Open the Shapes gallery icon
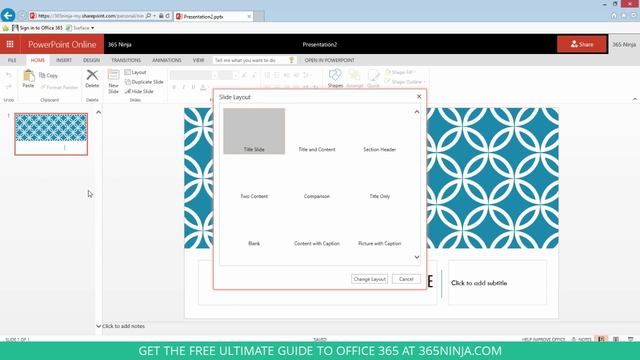The width and height of the screenshot is (640, 360). point(335,75)
